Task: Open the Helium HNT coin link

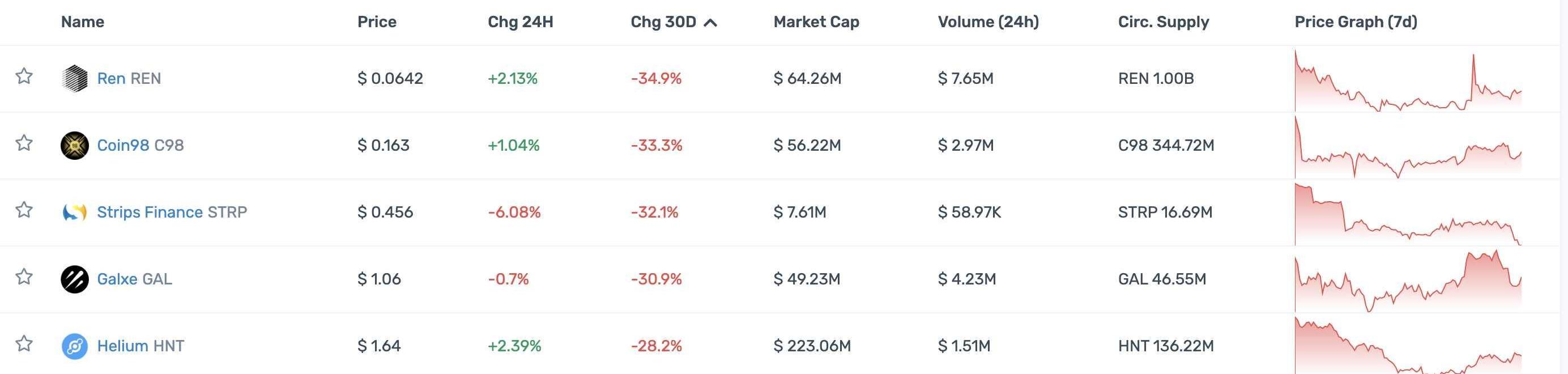Action: 140,346
